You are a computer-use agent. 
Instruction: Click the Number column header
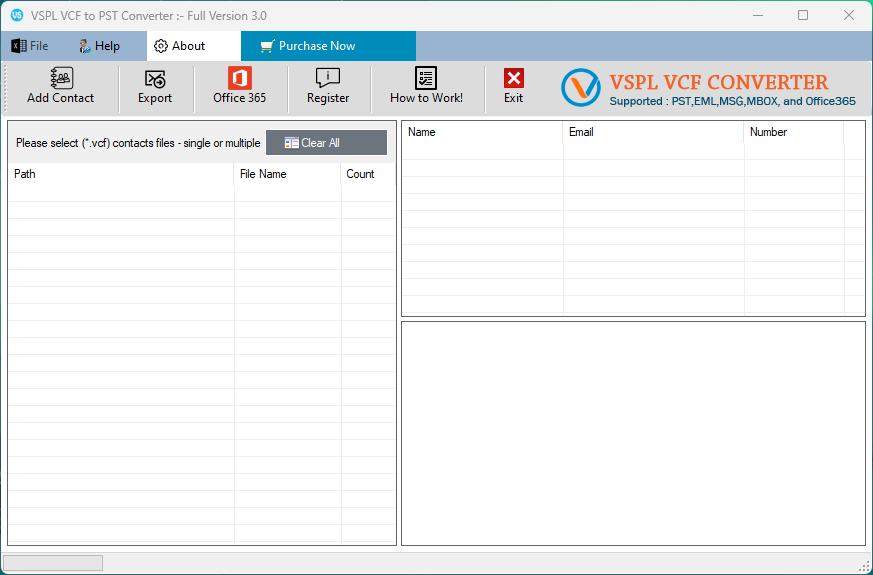(794, 132)
